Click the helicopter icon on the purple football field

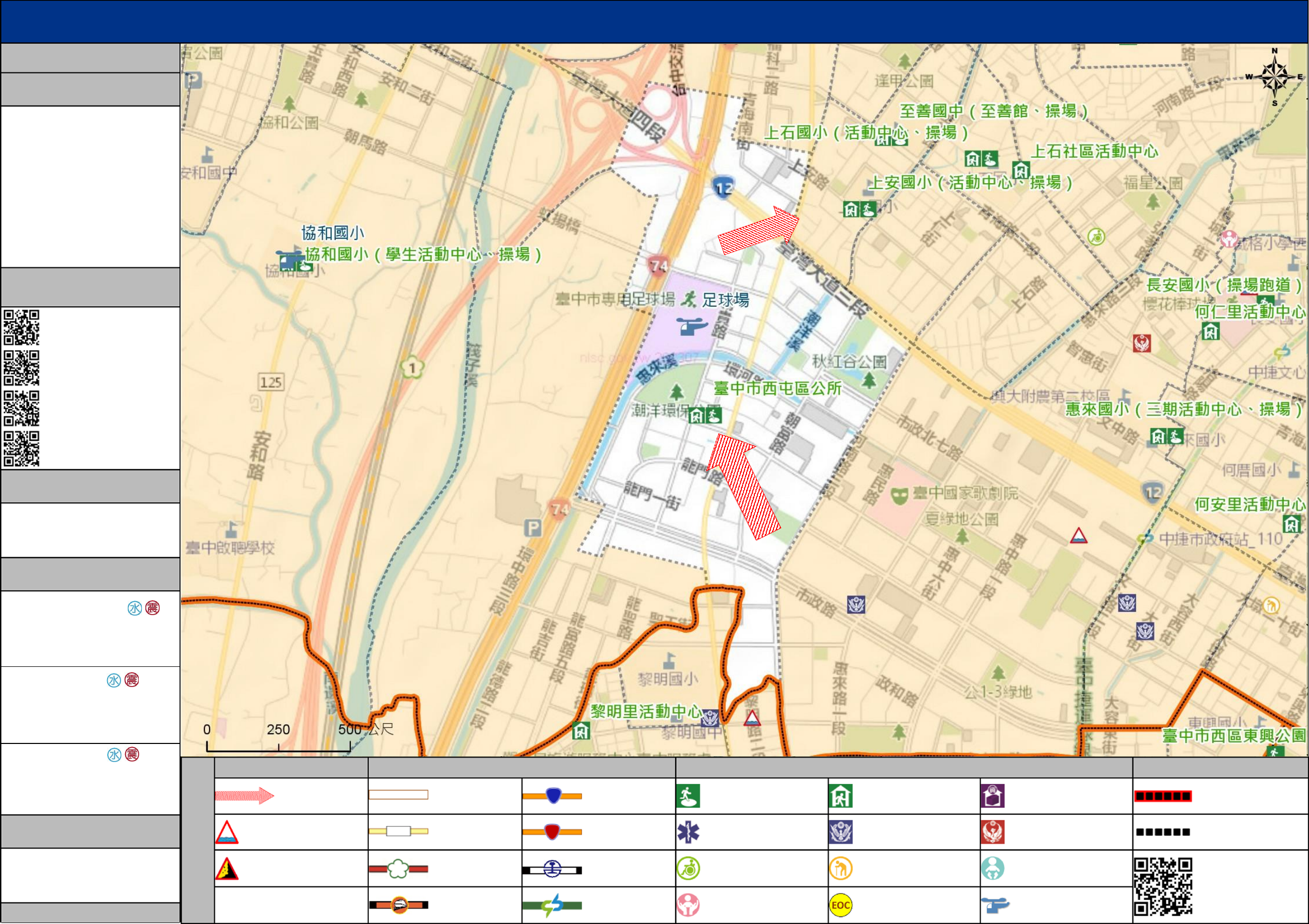(691, 326)
